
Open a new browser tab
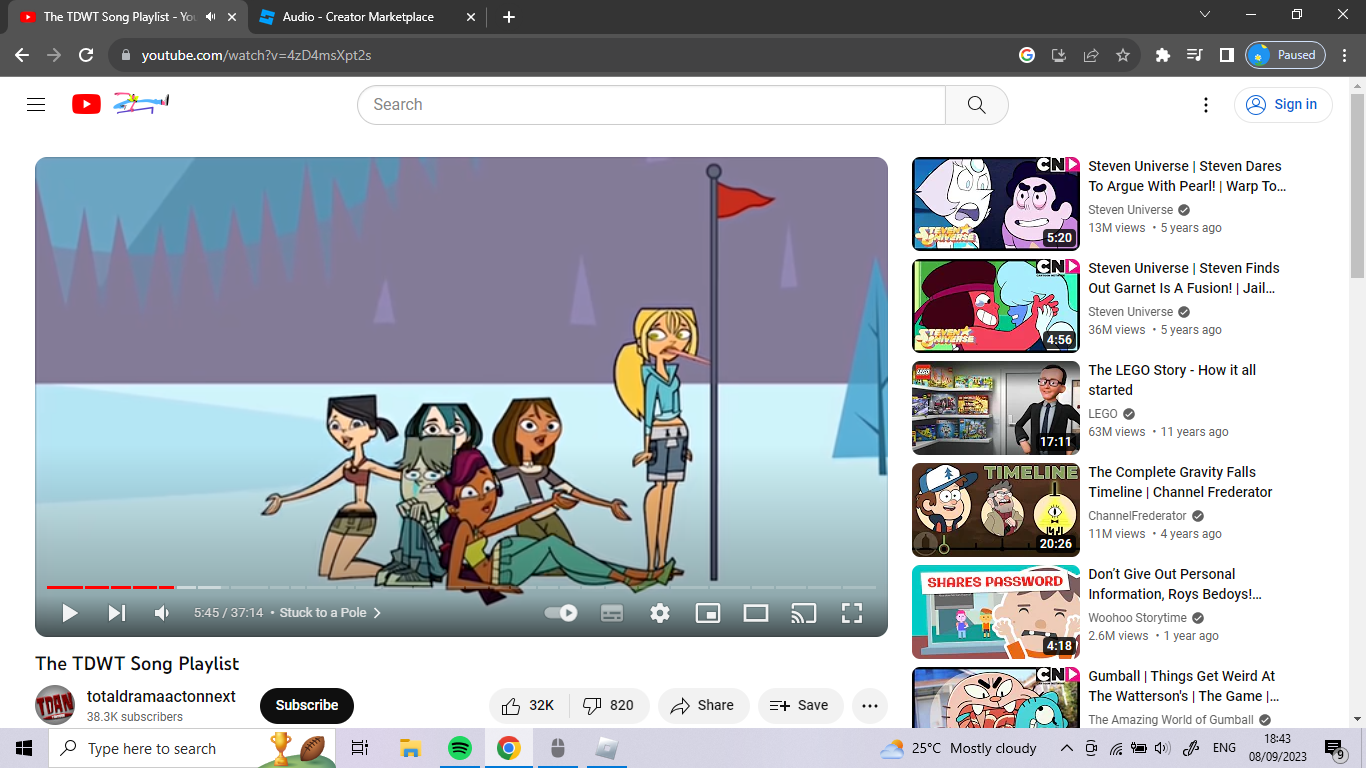point(509,17)
